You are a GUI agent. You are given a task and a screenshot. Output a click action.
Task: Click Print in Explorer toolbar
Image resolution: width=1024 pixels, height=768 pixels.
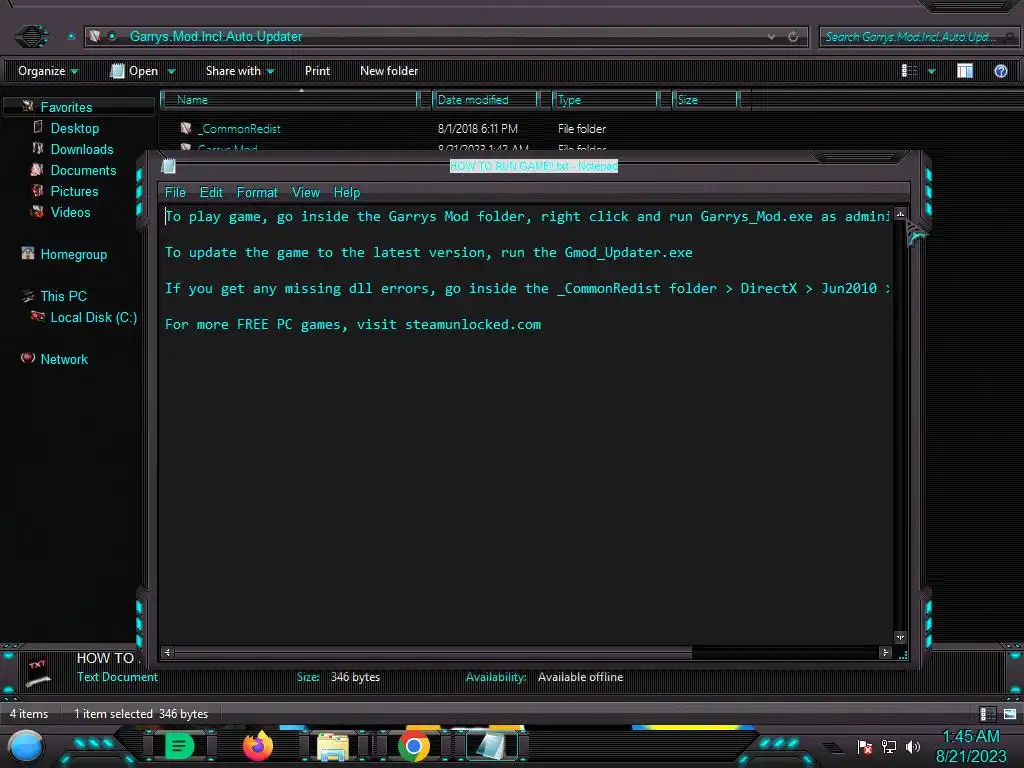coord(317,71)
